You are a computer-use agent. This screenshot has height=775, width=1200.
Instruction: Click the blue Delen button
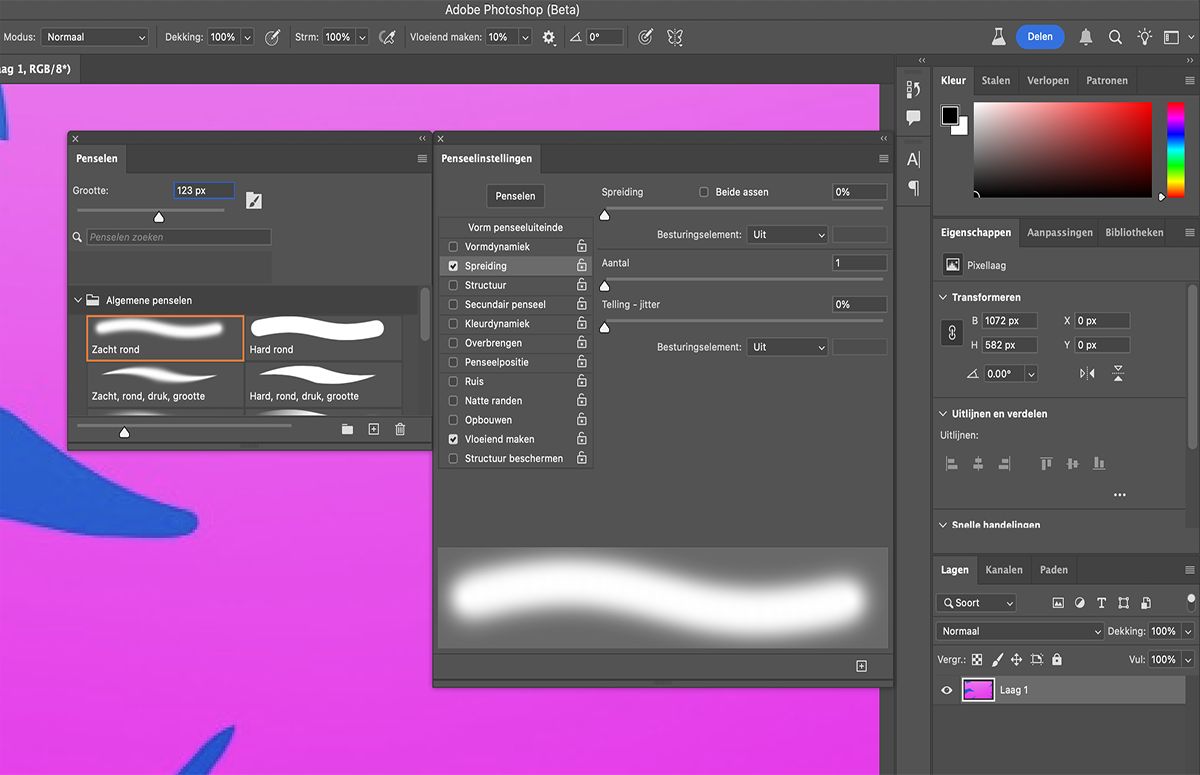(x=1040, y=37)
